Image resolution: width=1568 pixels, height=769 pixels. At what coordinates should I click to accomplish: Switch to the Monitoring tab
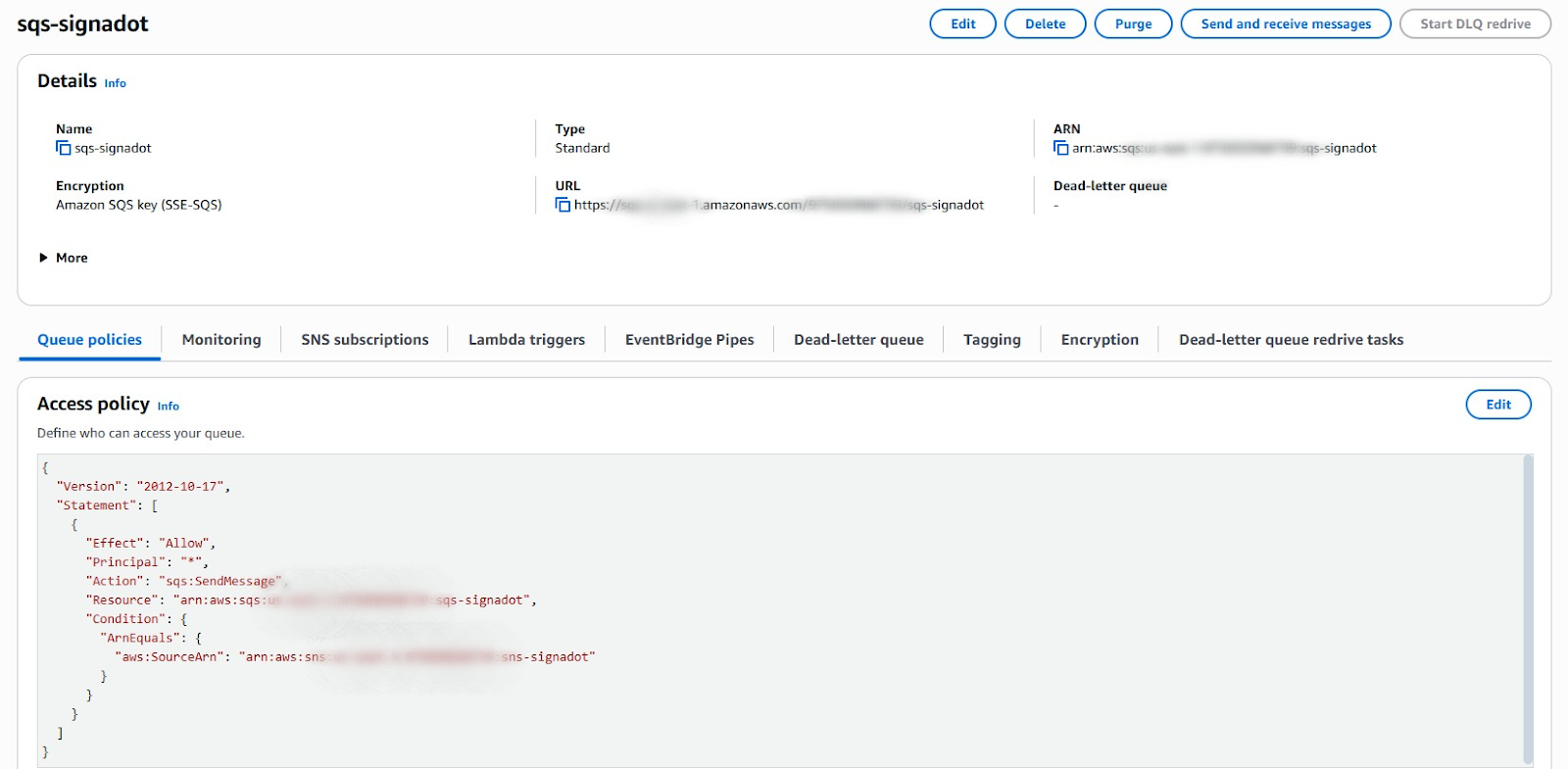coord(221,340)
